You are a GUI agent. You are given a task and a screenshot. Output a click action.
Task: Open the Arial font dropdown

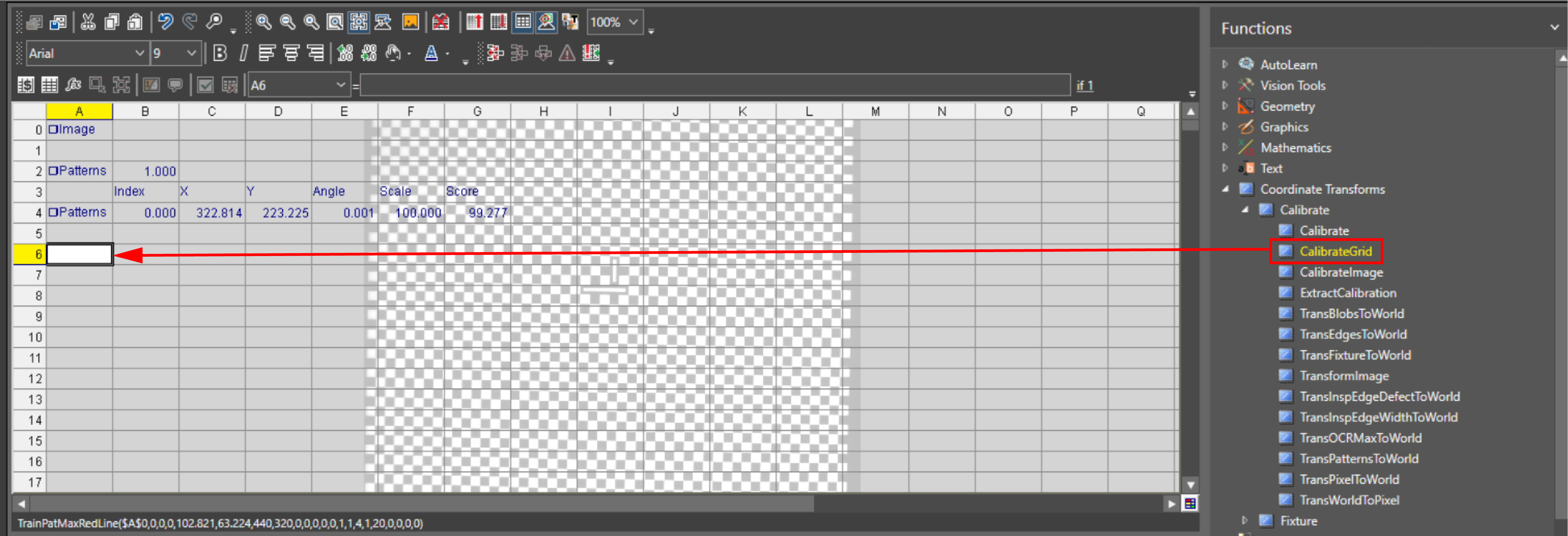(x=139, y=53)
